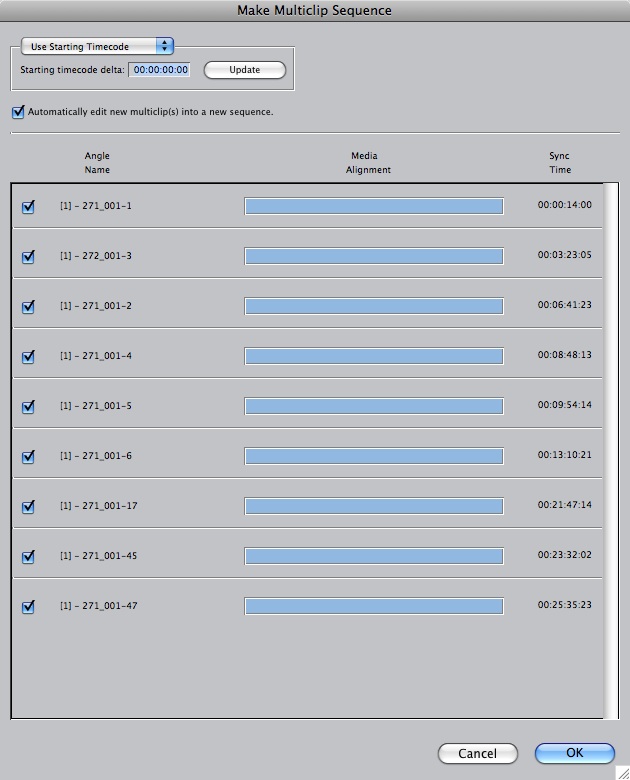Deselect the 271_001-6 angle checkbox
This screenshot has width=630, height=780.
[28, 457]
